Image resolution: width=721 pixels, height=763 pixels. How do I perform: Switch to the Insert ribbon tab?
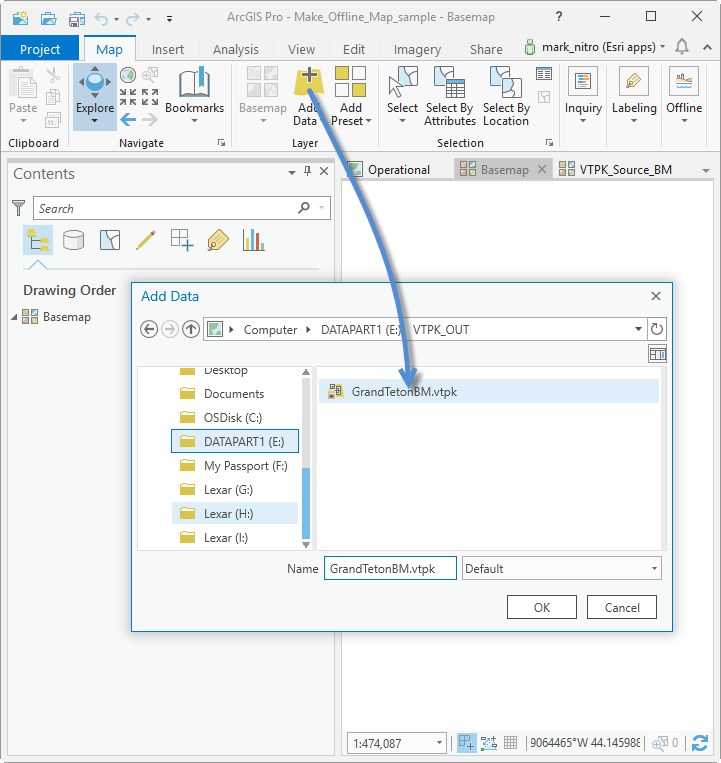168,50
